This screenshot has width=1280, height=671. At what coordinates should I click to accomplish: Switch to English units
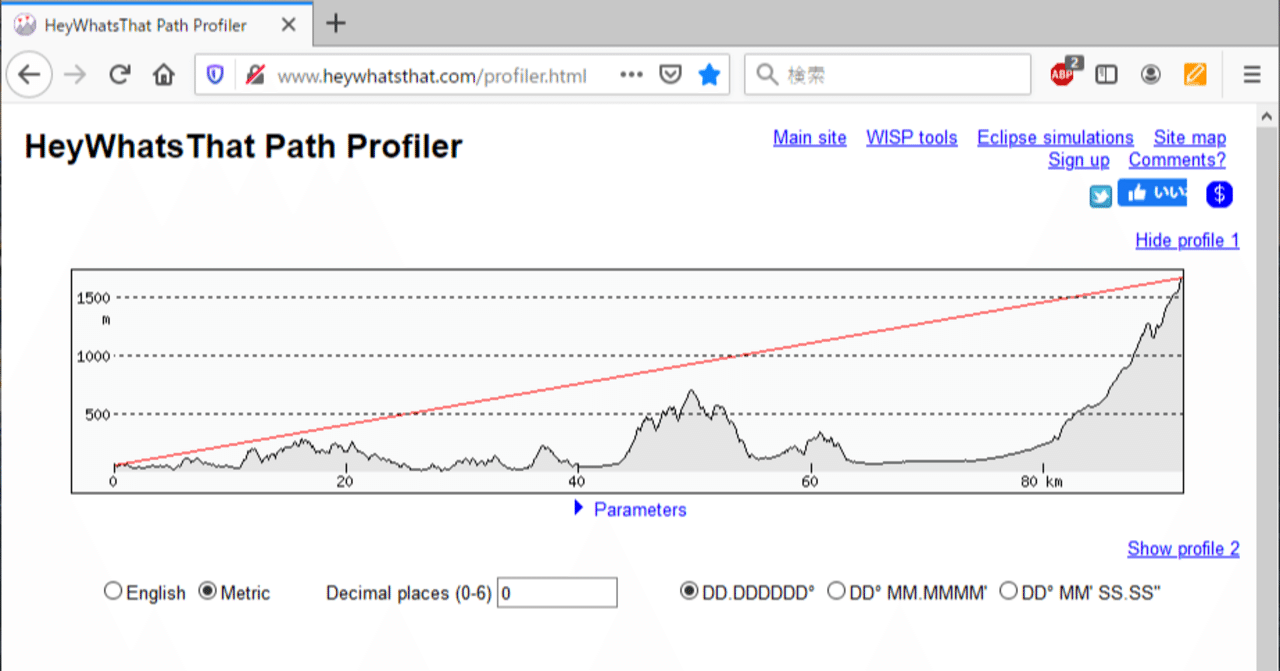[113, 590]
